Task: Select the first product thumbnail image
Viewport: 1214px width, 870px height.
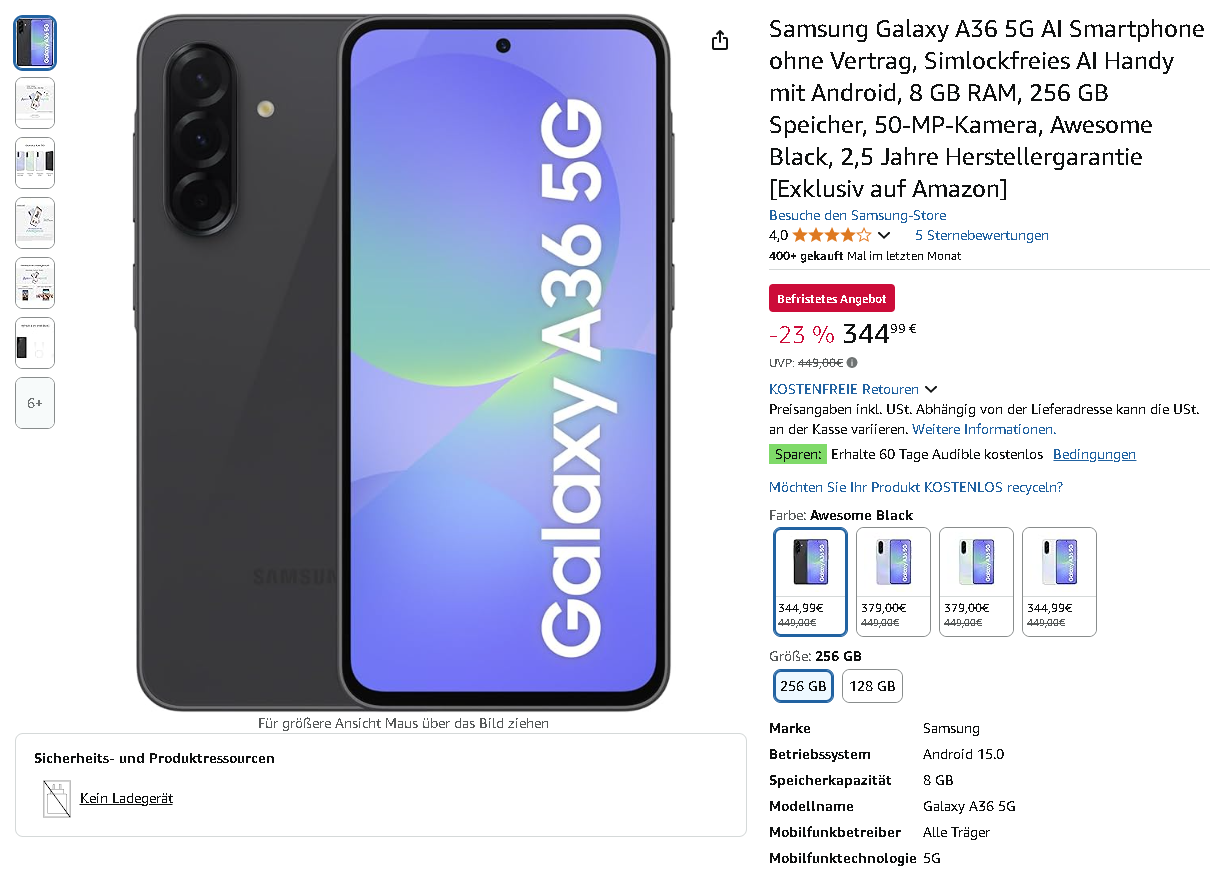Action: click(x=35, y=43)
